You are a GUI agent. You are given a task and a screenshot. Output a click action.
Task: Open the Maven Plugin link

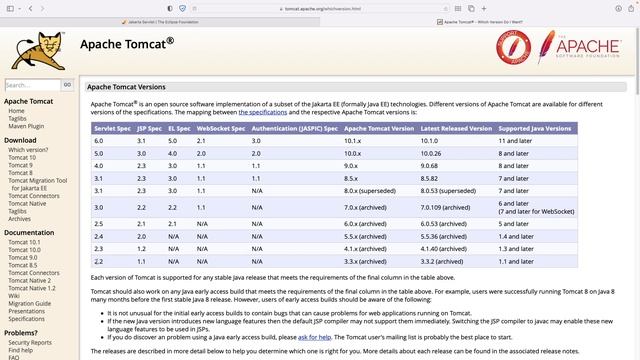pos(26,127)
